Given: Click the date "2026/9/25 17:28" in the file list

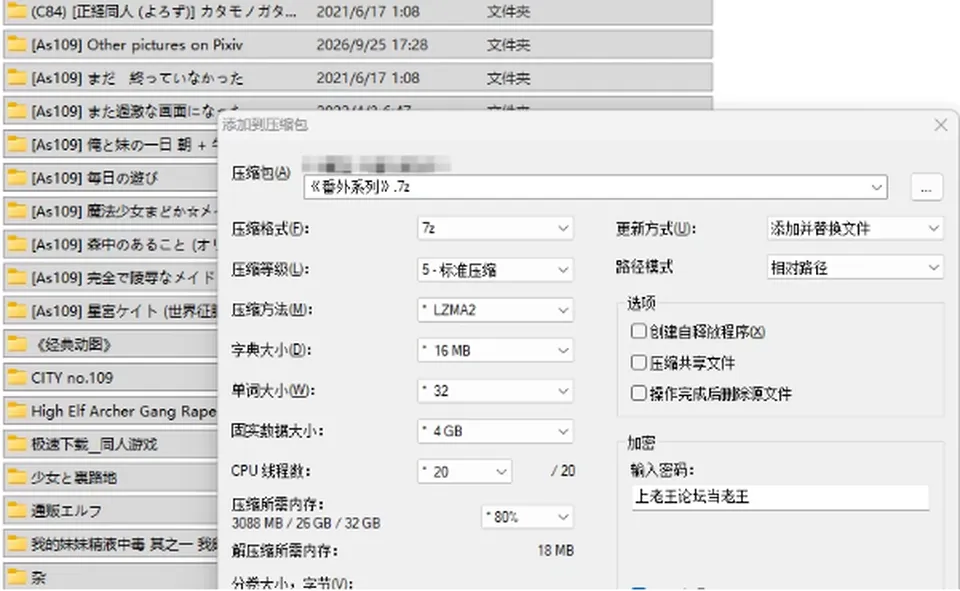Looking at the screenshot, I should pyautogui.click(x=372, y=45).
